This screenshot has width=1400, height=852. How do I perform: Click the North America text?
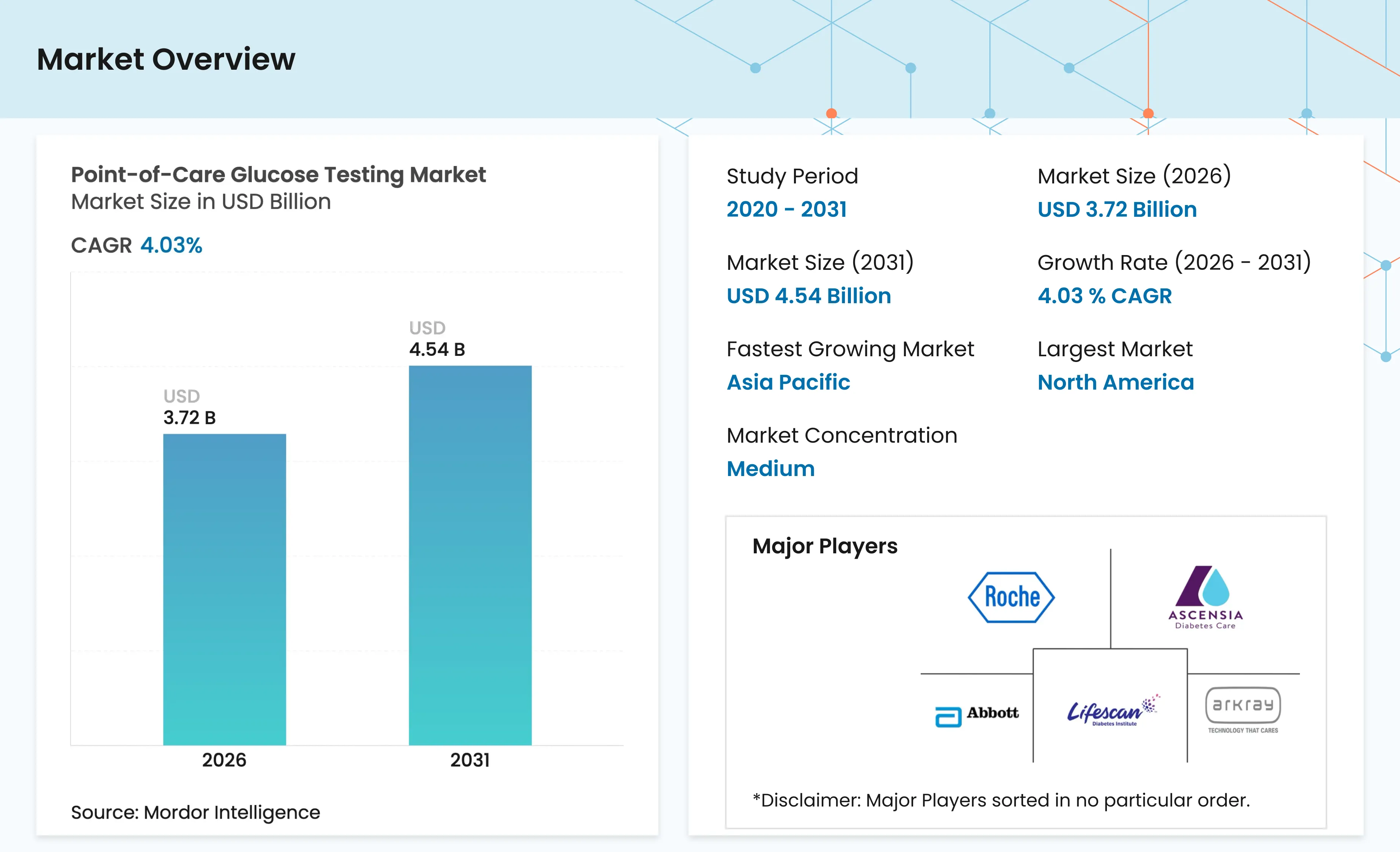[1115, 382]
